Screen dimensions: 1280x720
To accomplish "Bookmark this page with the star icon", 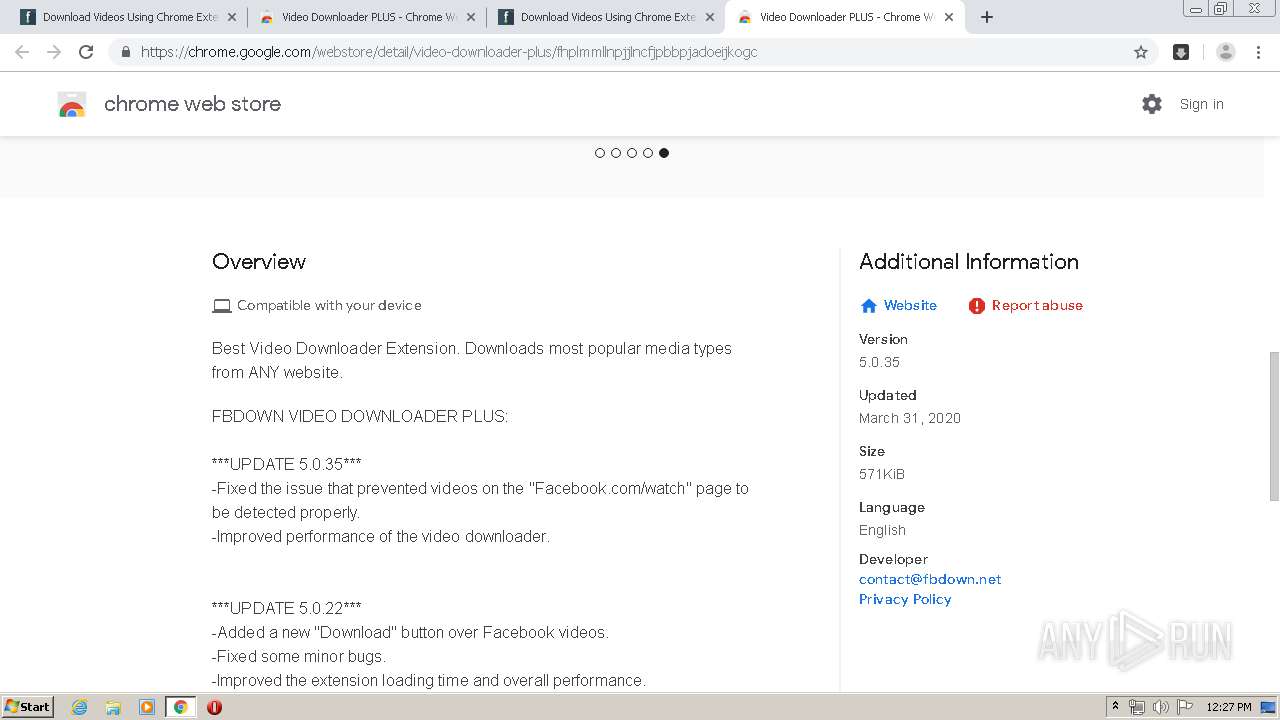I will (x=1141, y=52).
